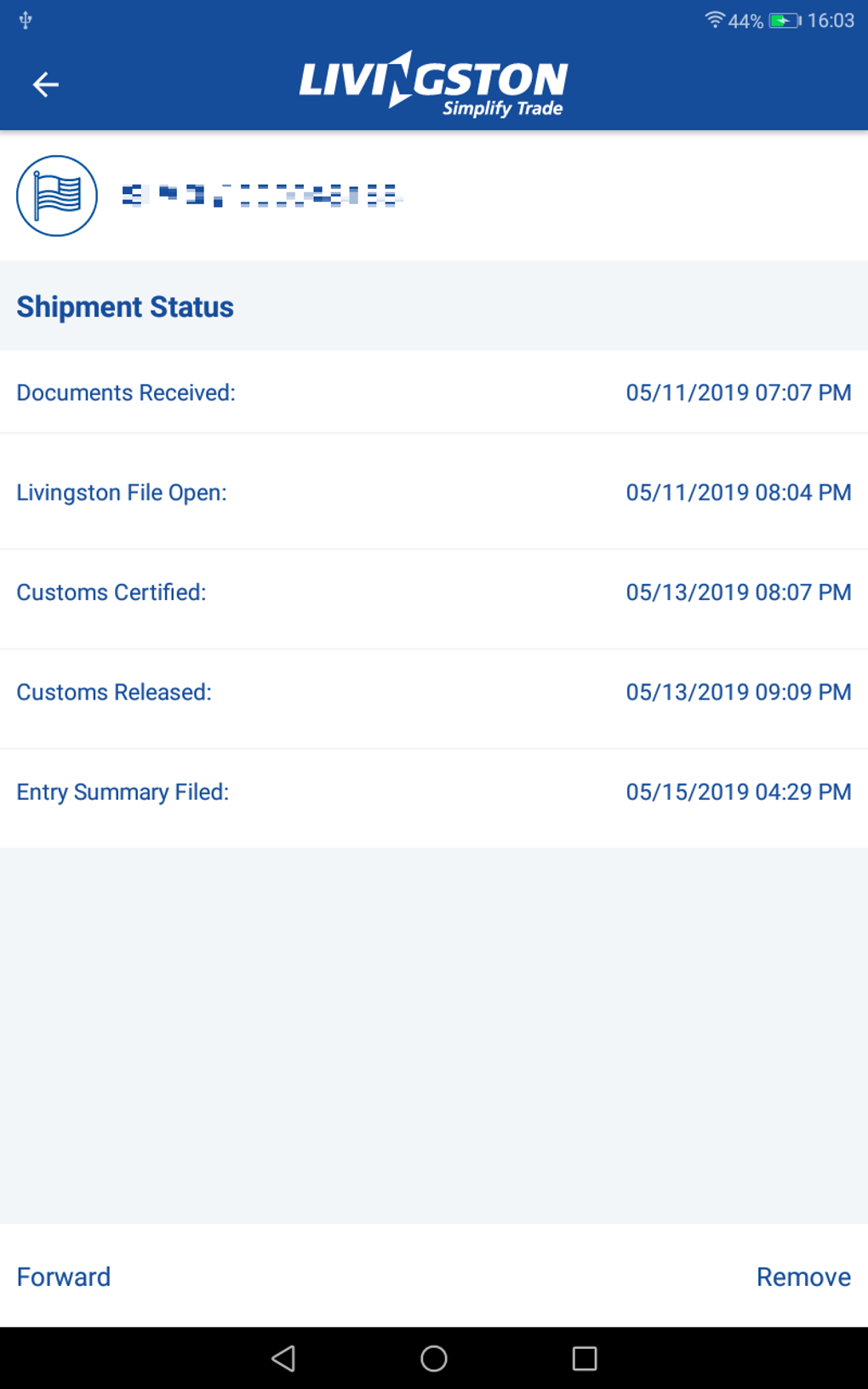Tap the Shipment Status heading
This screenshot has height=1389, width=868.
[x=125, y=306]
